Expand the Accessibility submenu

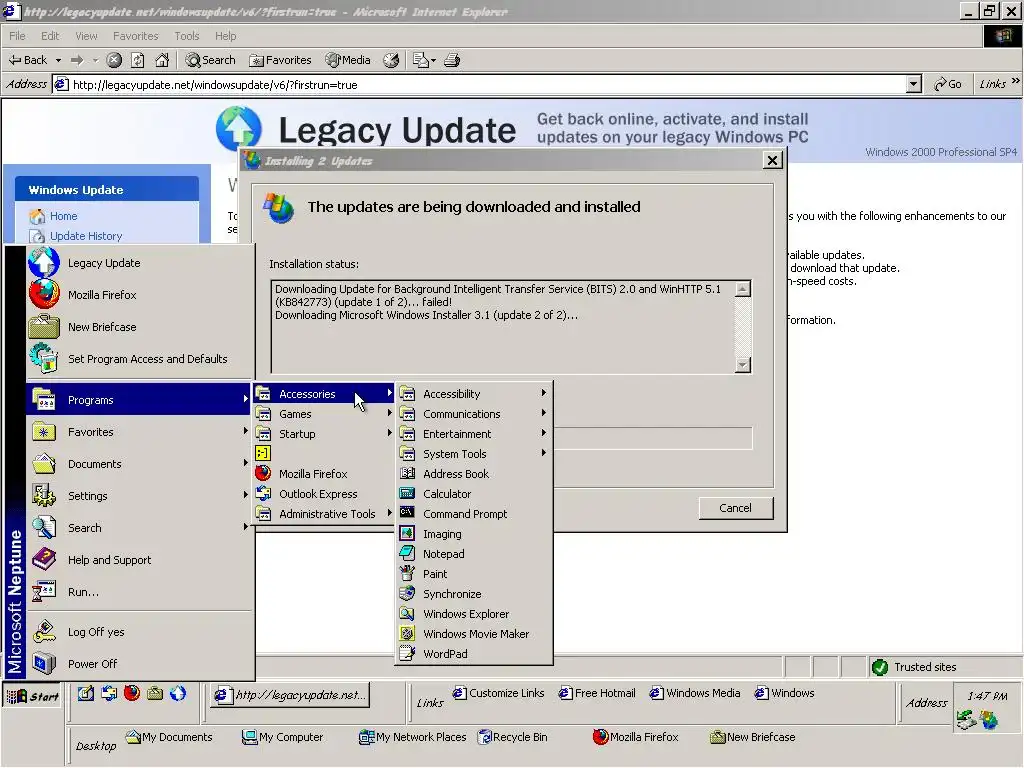474,394
